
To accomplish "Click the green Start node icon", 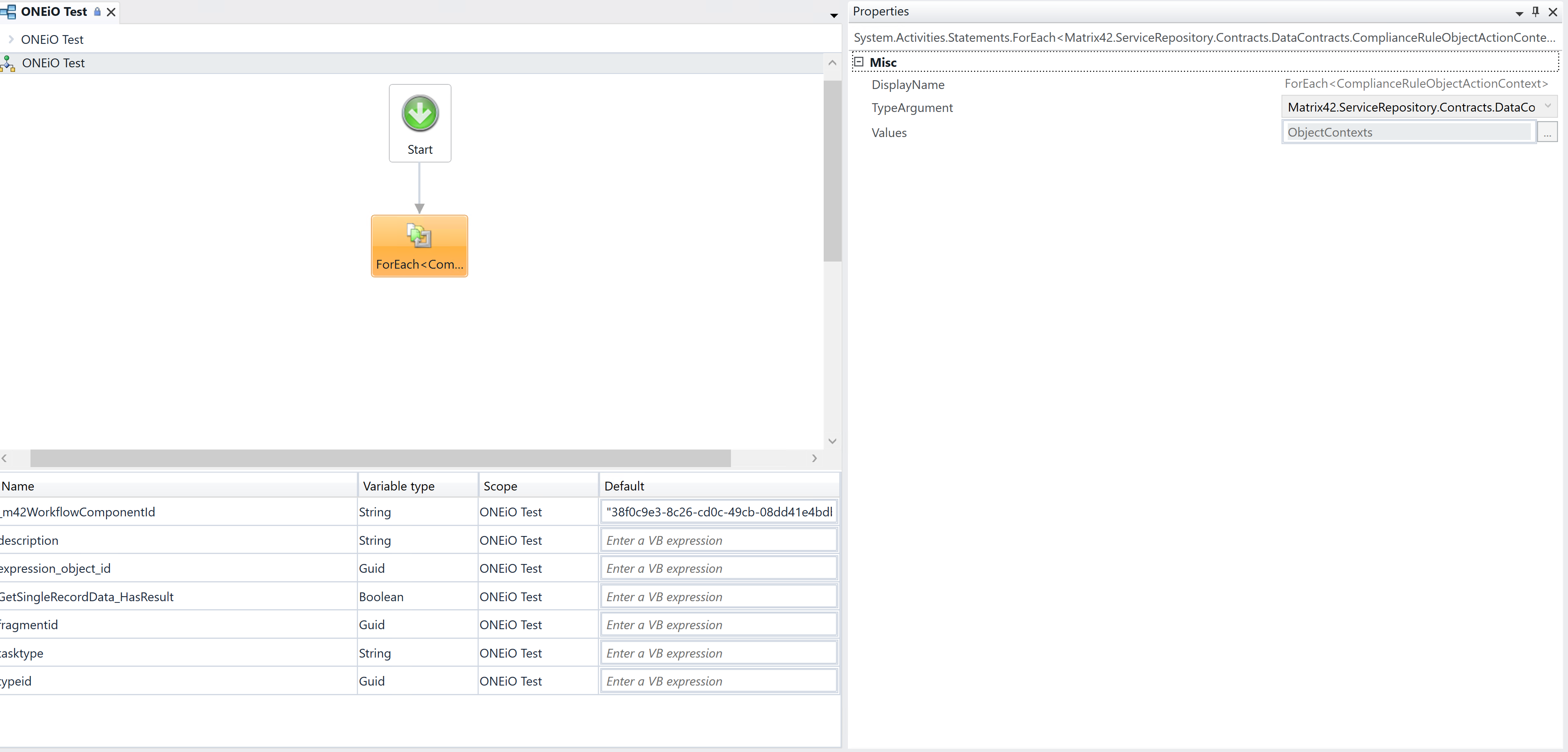I will (420, 113).
